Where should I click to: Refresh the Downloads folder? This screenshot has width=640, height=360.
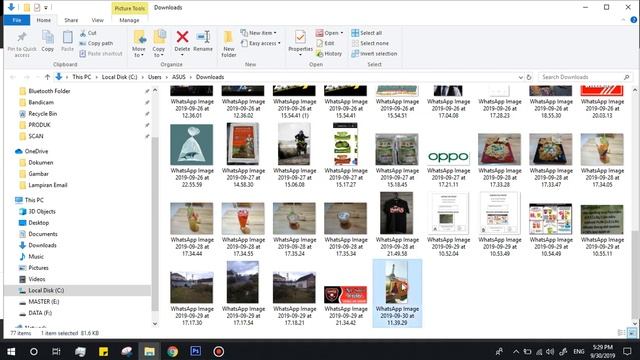tap(529, 77)
